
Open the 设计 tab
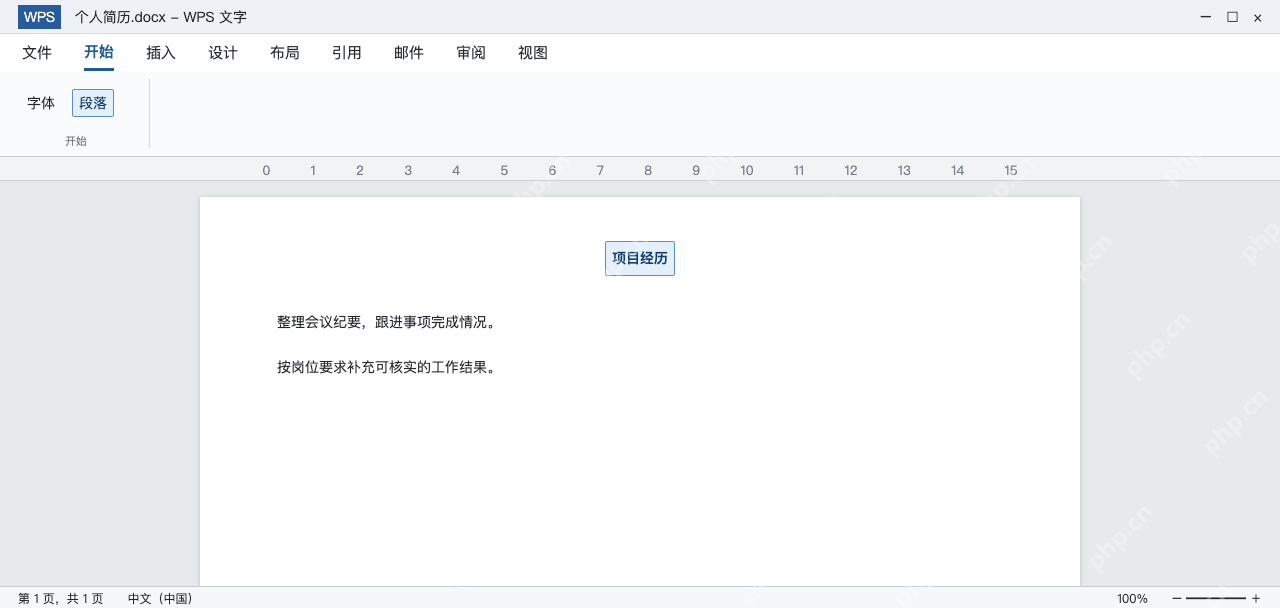[223, 53]
